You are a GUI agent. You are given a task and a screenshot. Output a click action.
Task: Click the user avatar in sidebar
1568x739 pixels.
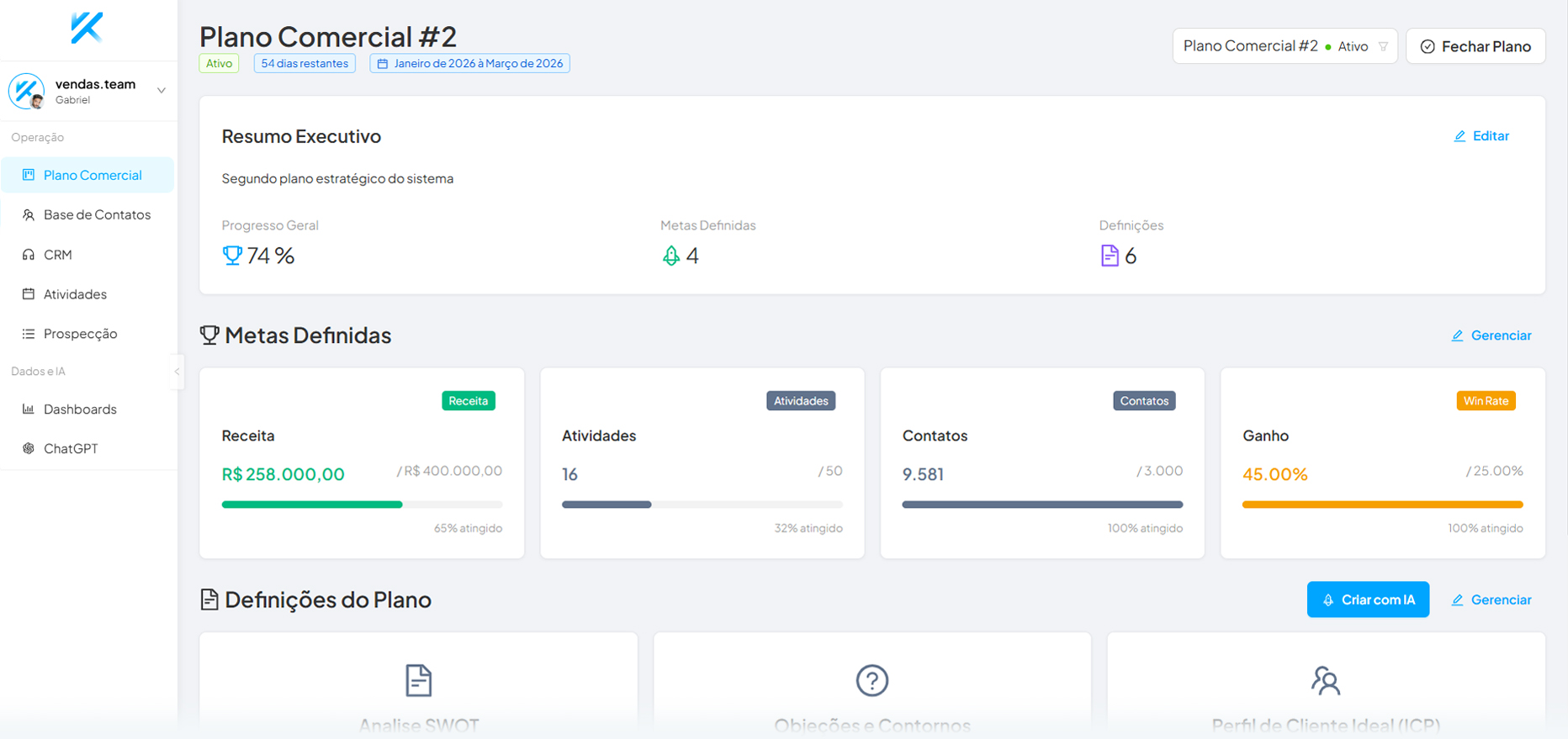[x=27, y=91]
